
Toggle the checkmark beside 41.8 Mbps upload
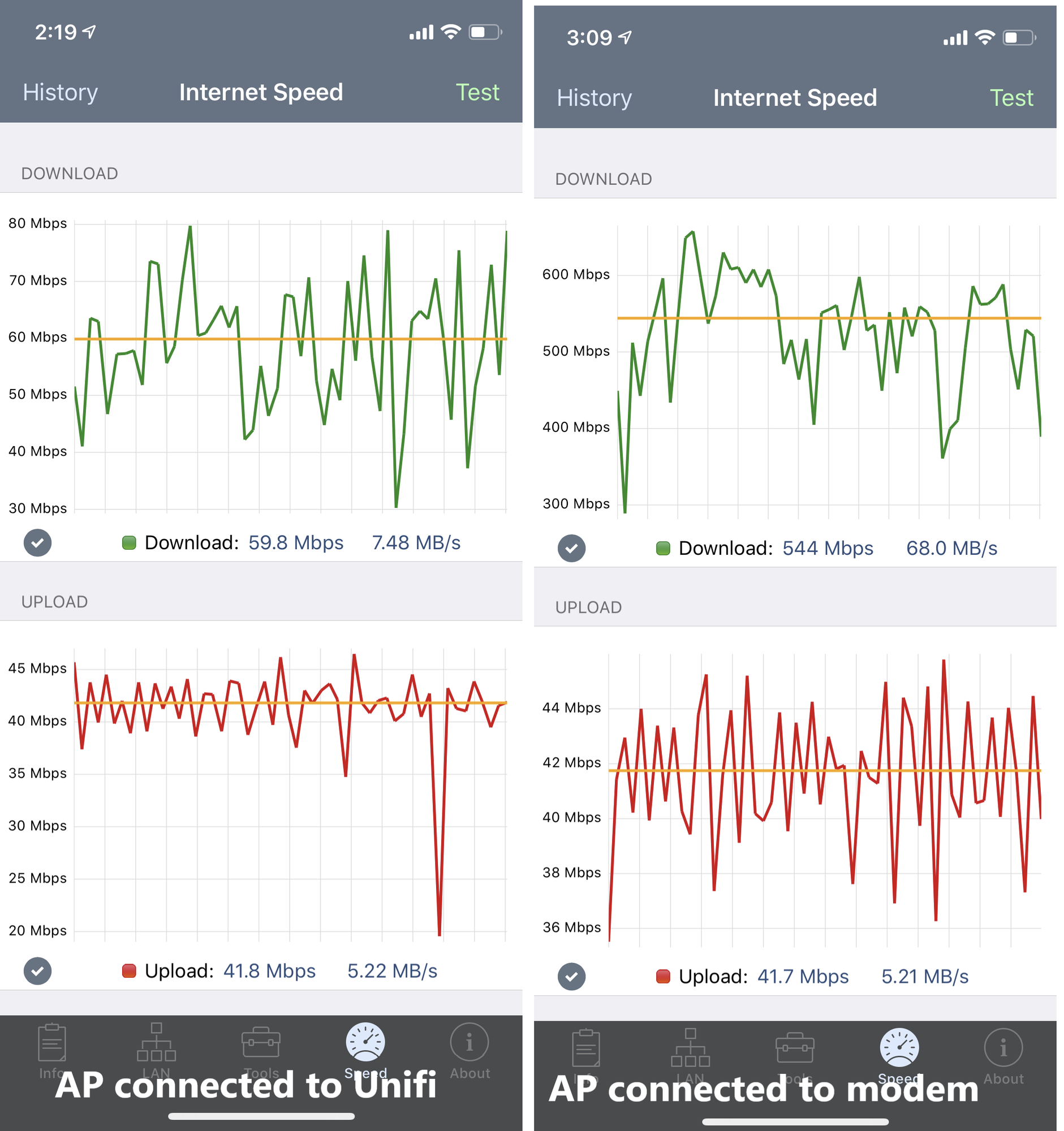[37, 972]
